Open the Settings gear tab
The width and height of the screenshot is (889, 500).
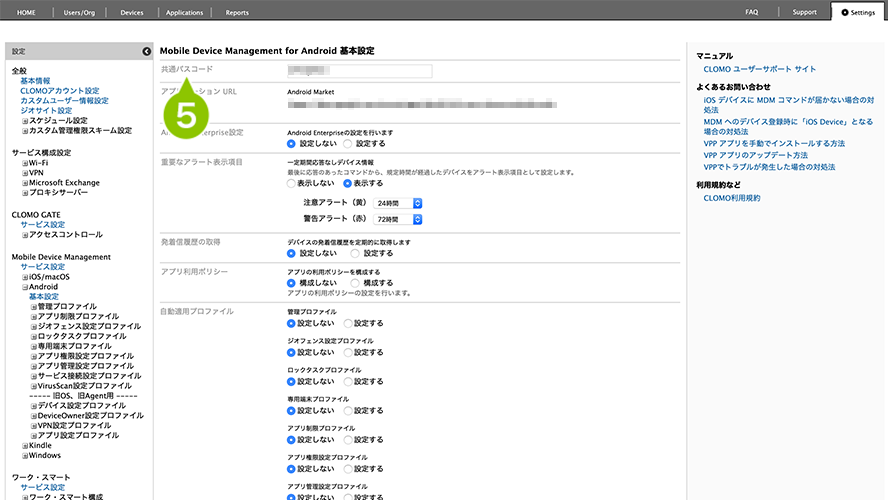(x=858, y=12)
